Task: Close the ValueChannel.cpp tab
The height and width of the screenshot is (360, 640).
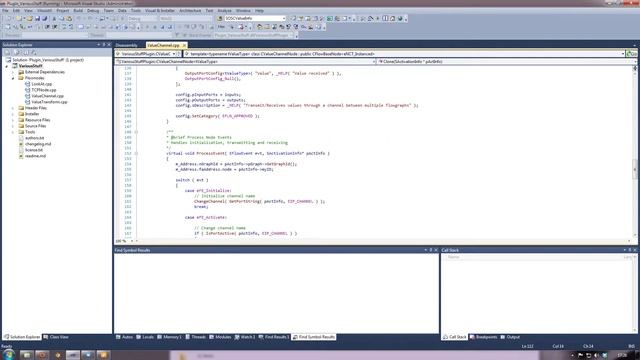Action: 184,45
